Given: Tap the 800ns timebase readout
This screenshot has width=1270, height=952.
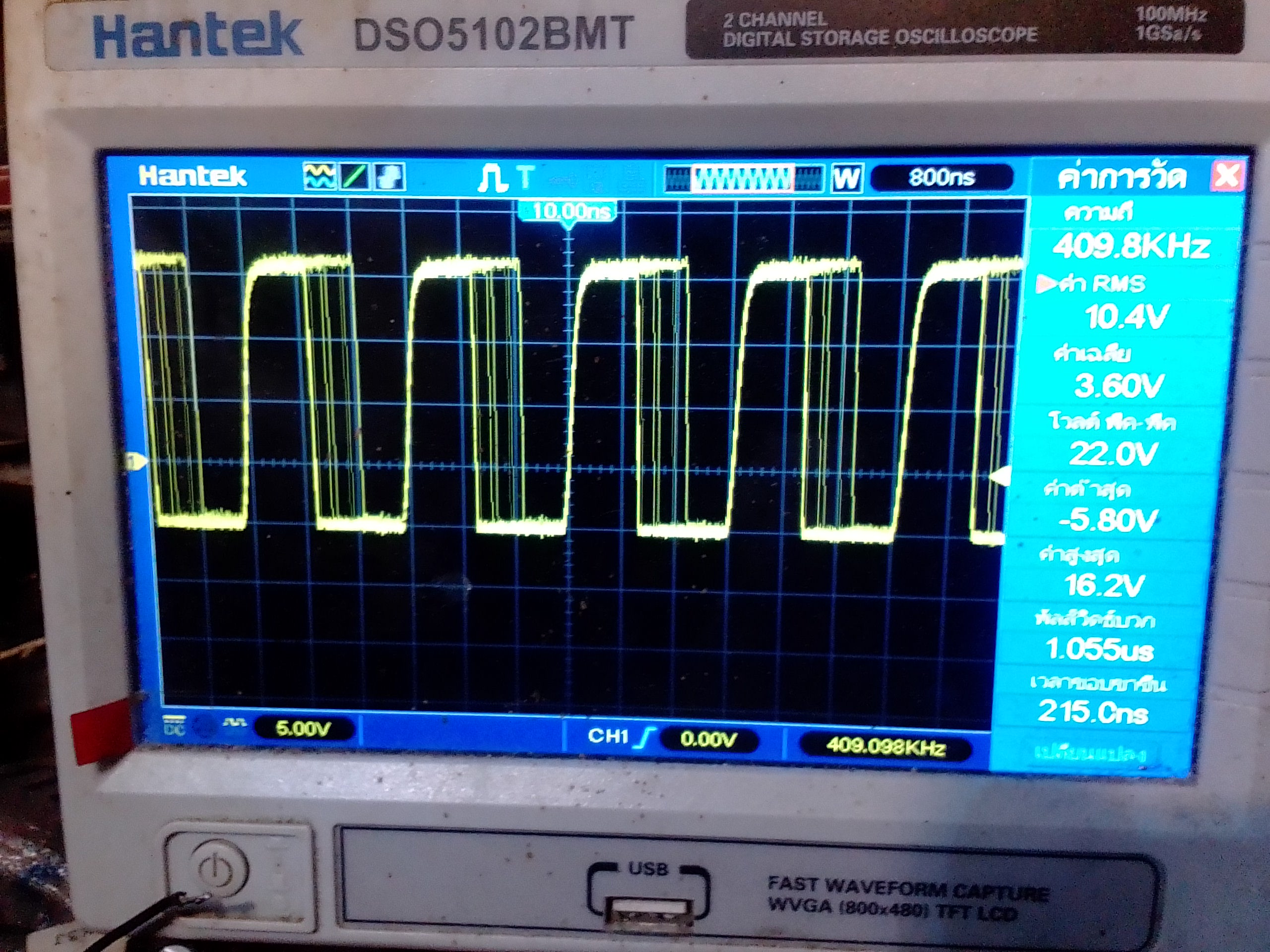Looking at the screenshot, I should point(941,178).
